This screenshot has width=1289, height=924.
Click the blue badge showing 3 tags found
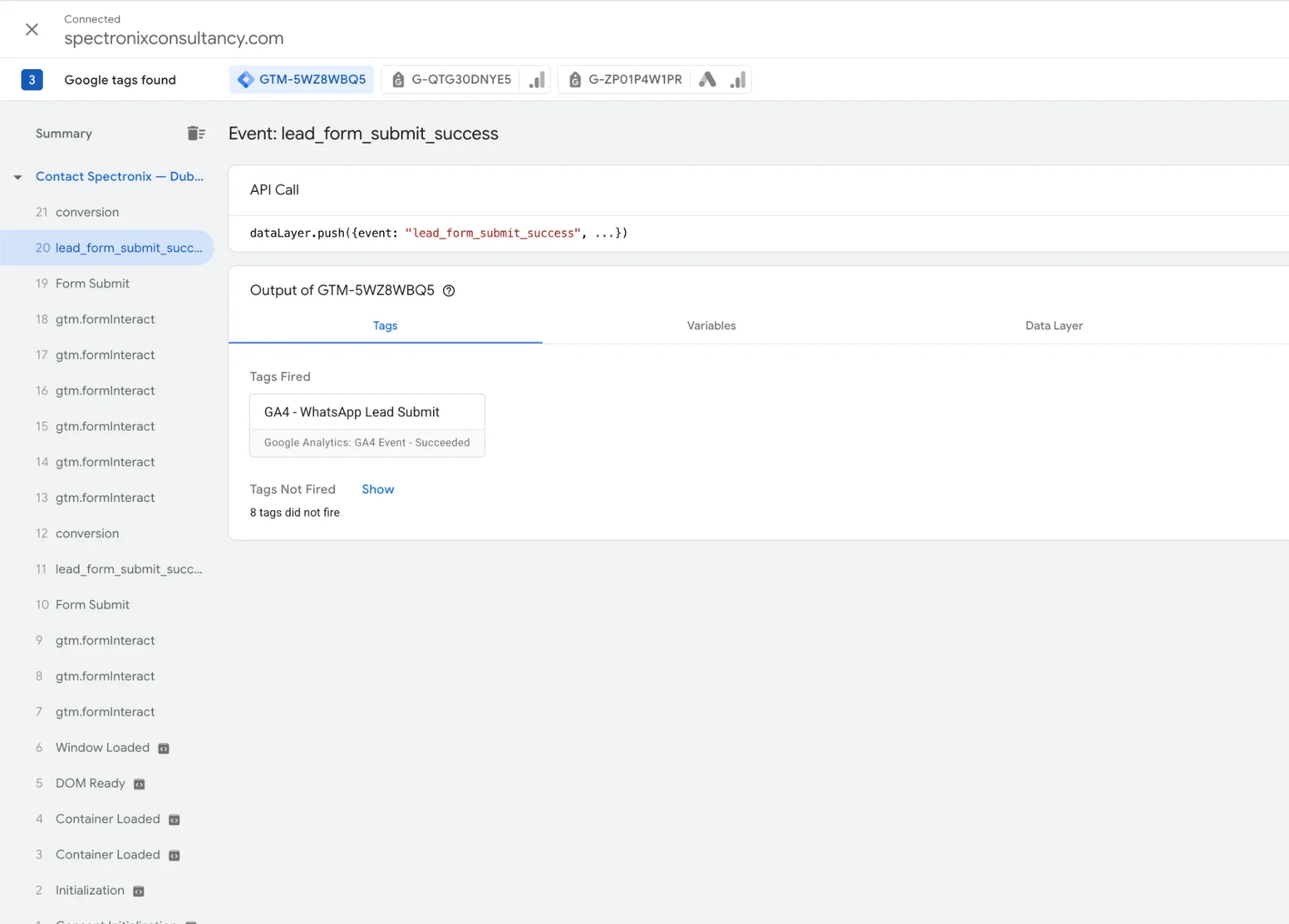[x=32, y=80]
